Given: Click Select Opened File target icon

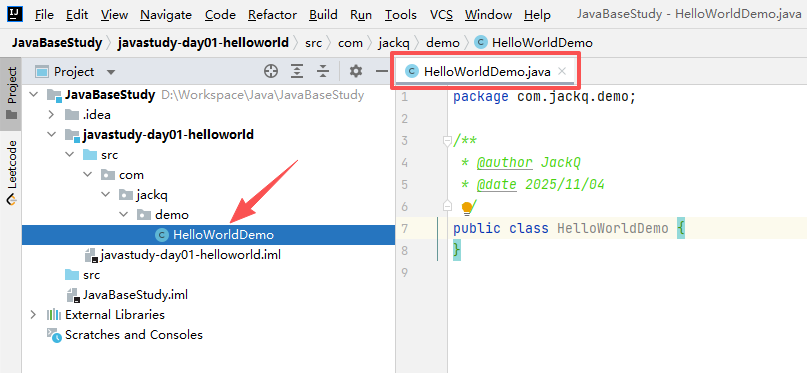Looking at the screenshot, I should (271, 72).
